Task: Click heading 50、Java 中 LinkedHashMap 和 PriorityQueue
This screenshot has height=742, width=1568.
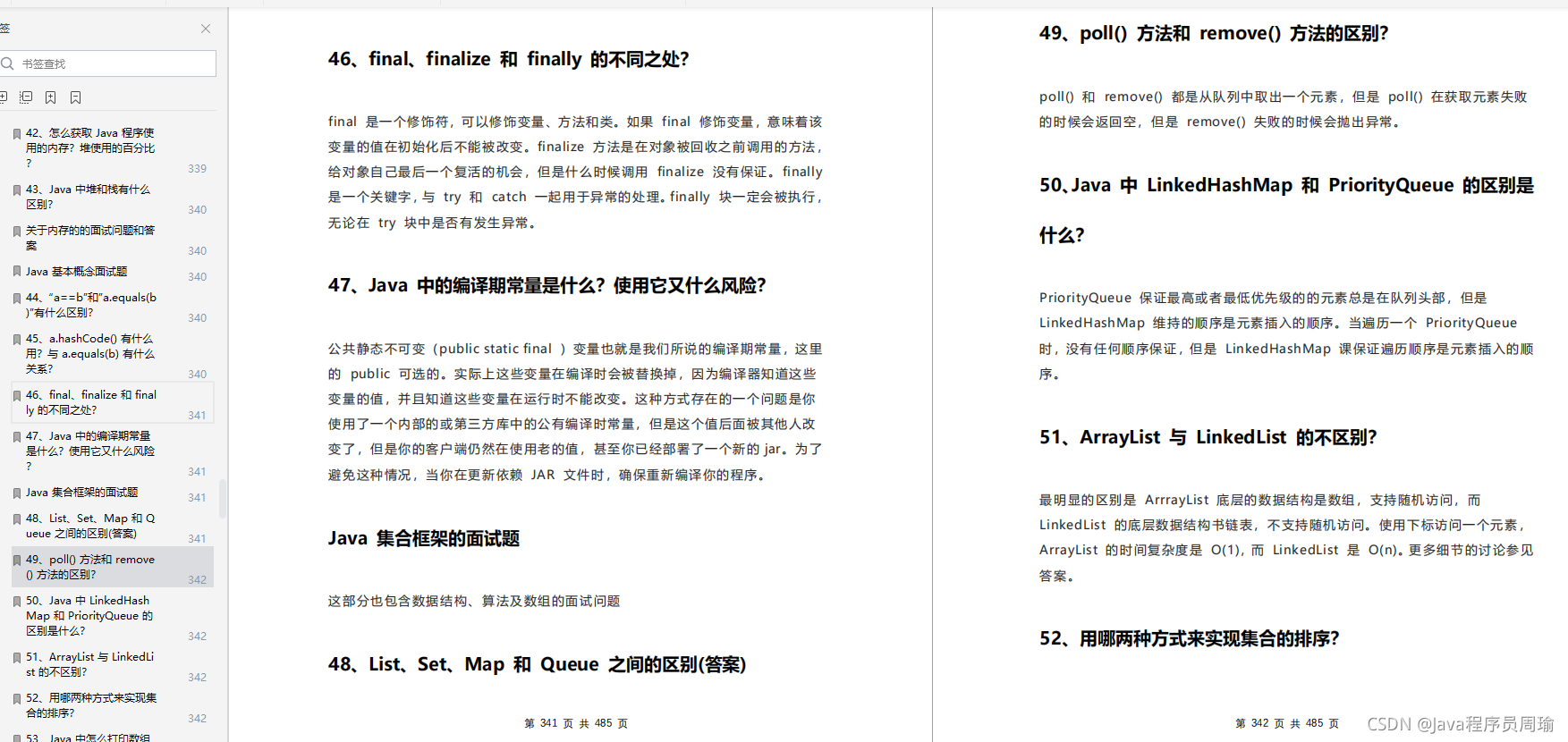Action: [x=1286, y=210]
